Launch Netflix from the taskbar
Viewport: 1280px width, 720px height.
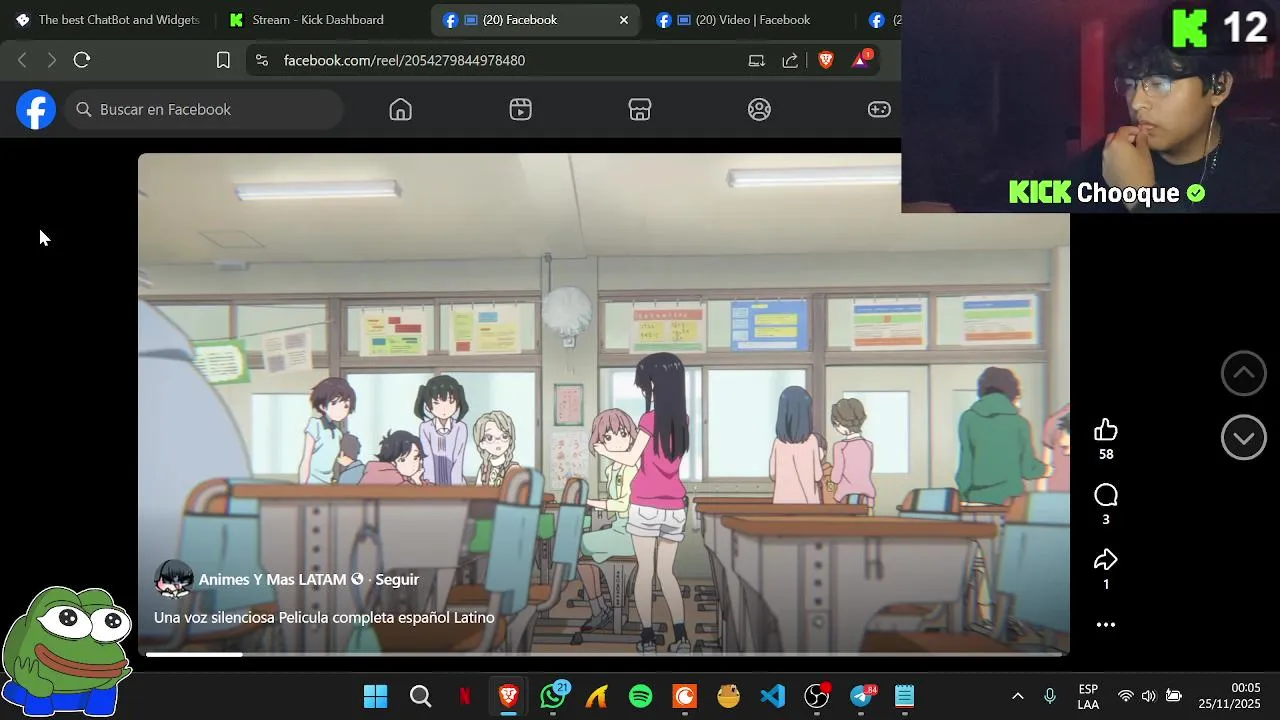click(x=465, y=696)
